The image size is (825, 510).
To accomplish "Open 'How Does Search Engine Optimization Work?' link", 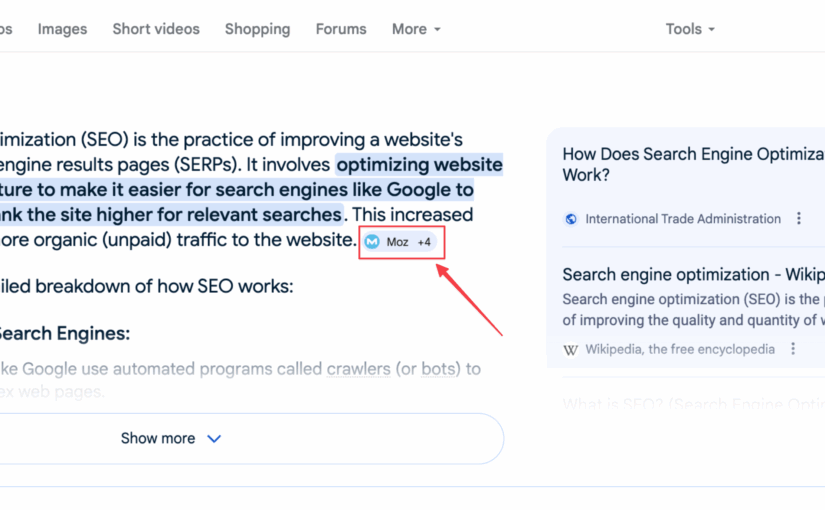I will point(693,164).
